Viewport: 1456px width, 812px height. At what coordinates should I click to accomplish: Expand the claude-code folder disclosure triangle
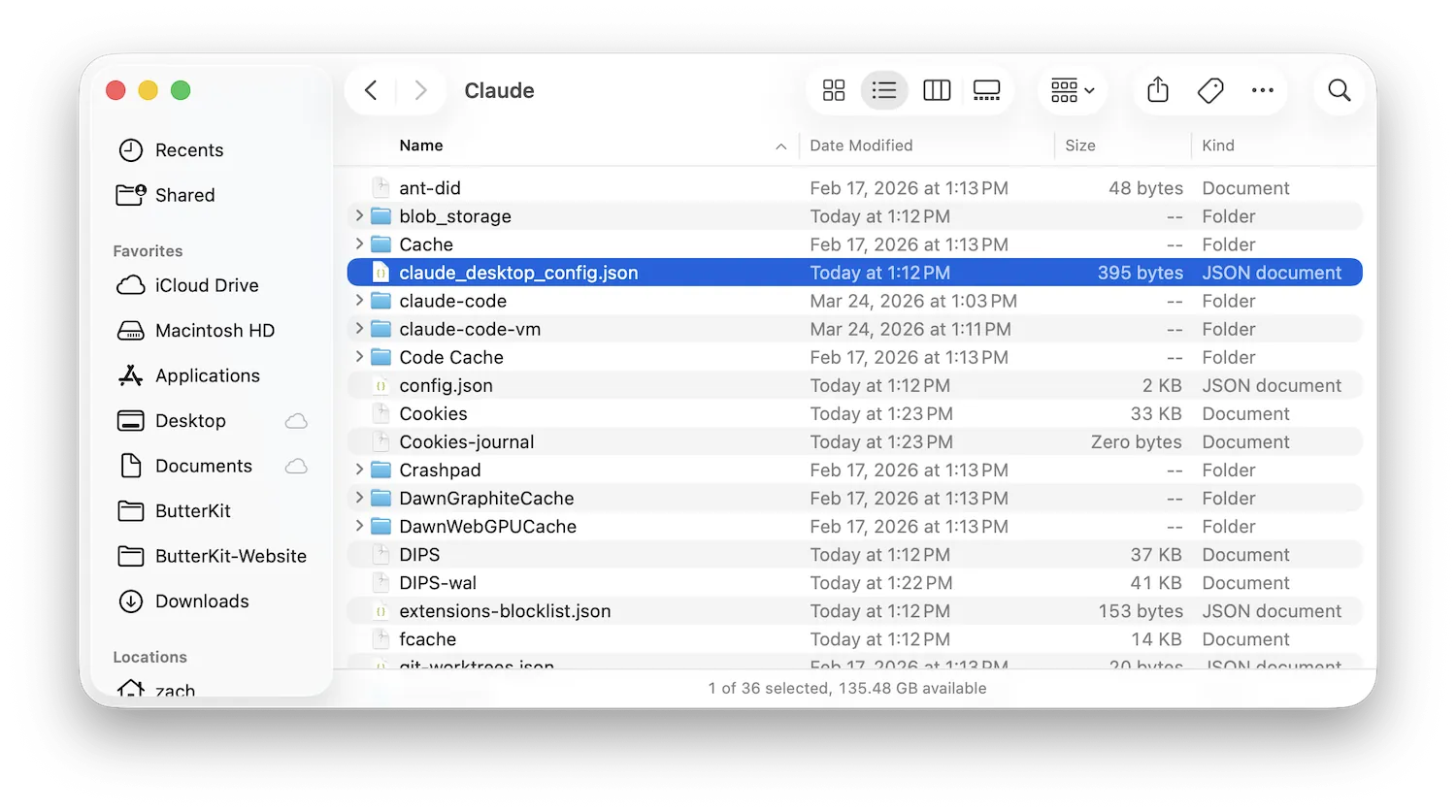pyautogui.click(x=358, y=301)
